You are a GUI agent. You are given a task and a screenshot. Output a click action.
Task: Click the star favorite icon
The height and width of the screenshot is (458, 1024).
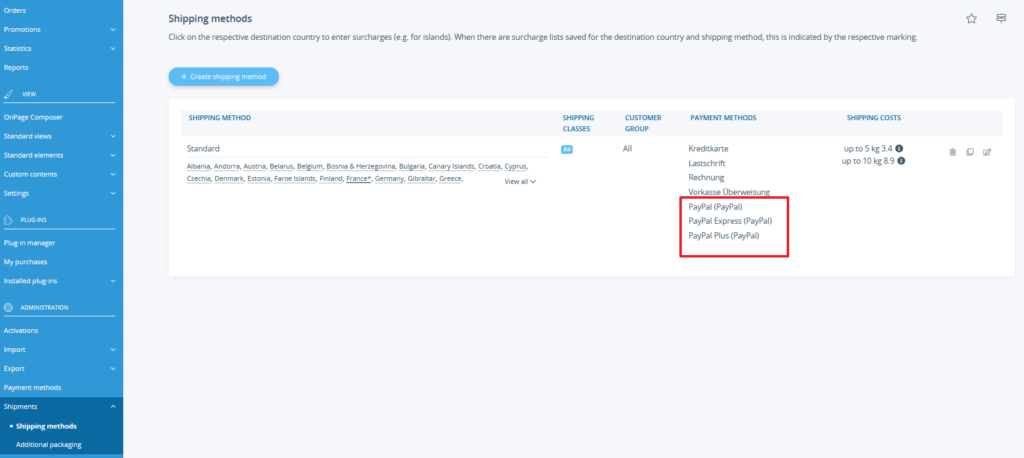coord(971,18)
